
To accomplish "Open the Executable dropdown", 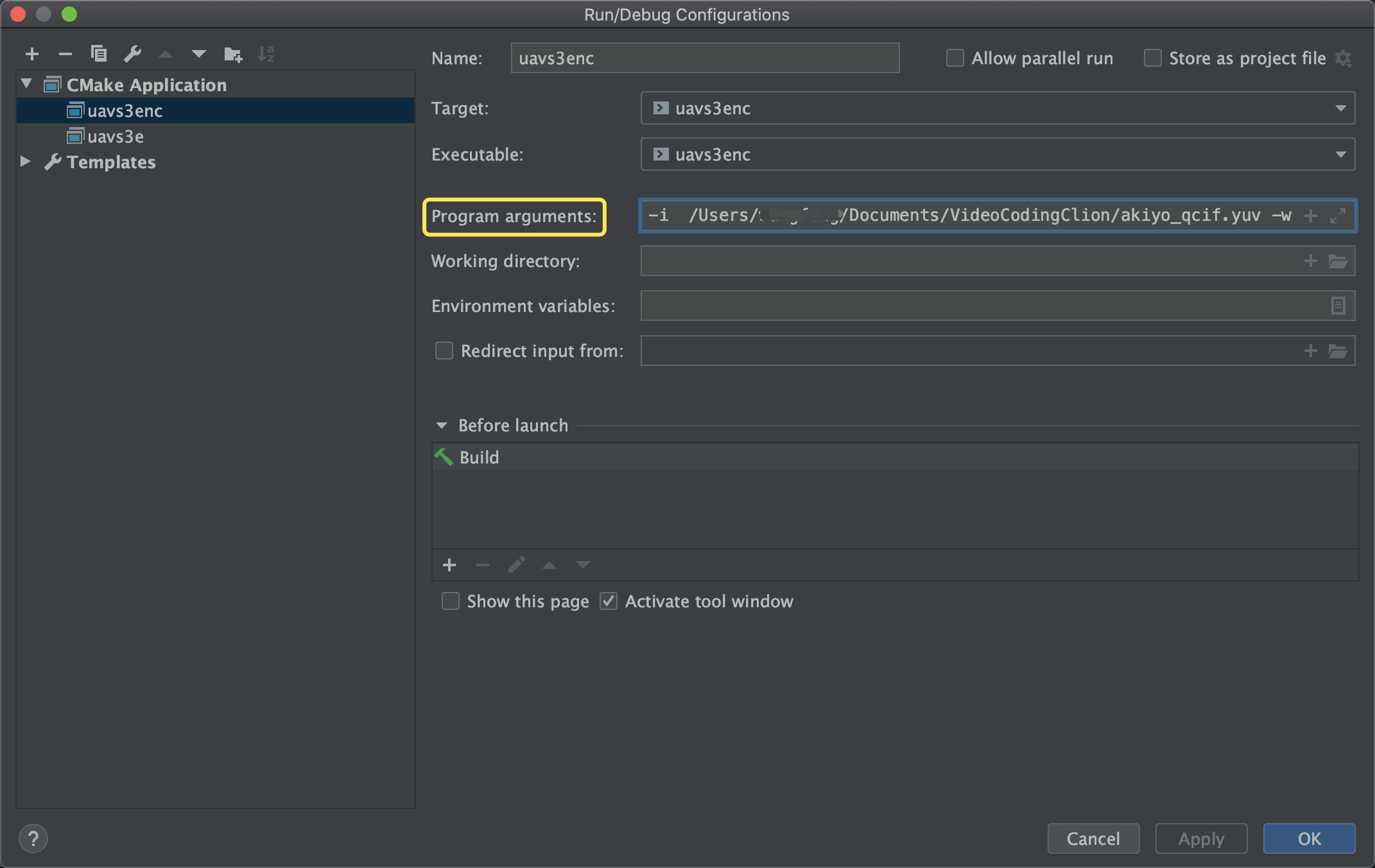I will pyautogui.click(x=1340, y=155).
